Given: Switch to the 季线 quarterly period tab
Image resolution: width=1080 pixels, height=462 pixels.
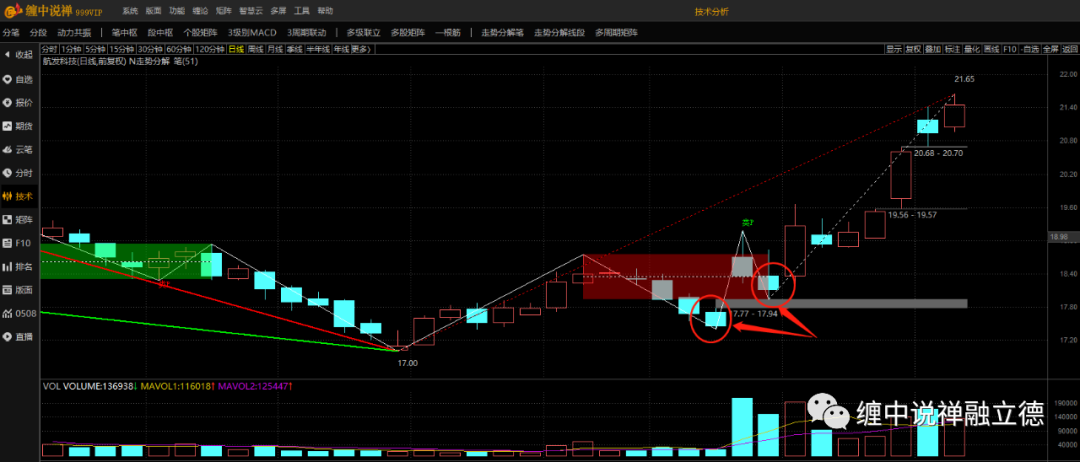Looking at the screenshot, I should 295,49.
